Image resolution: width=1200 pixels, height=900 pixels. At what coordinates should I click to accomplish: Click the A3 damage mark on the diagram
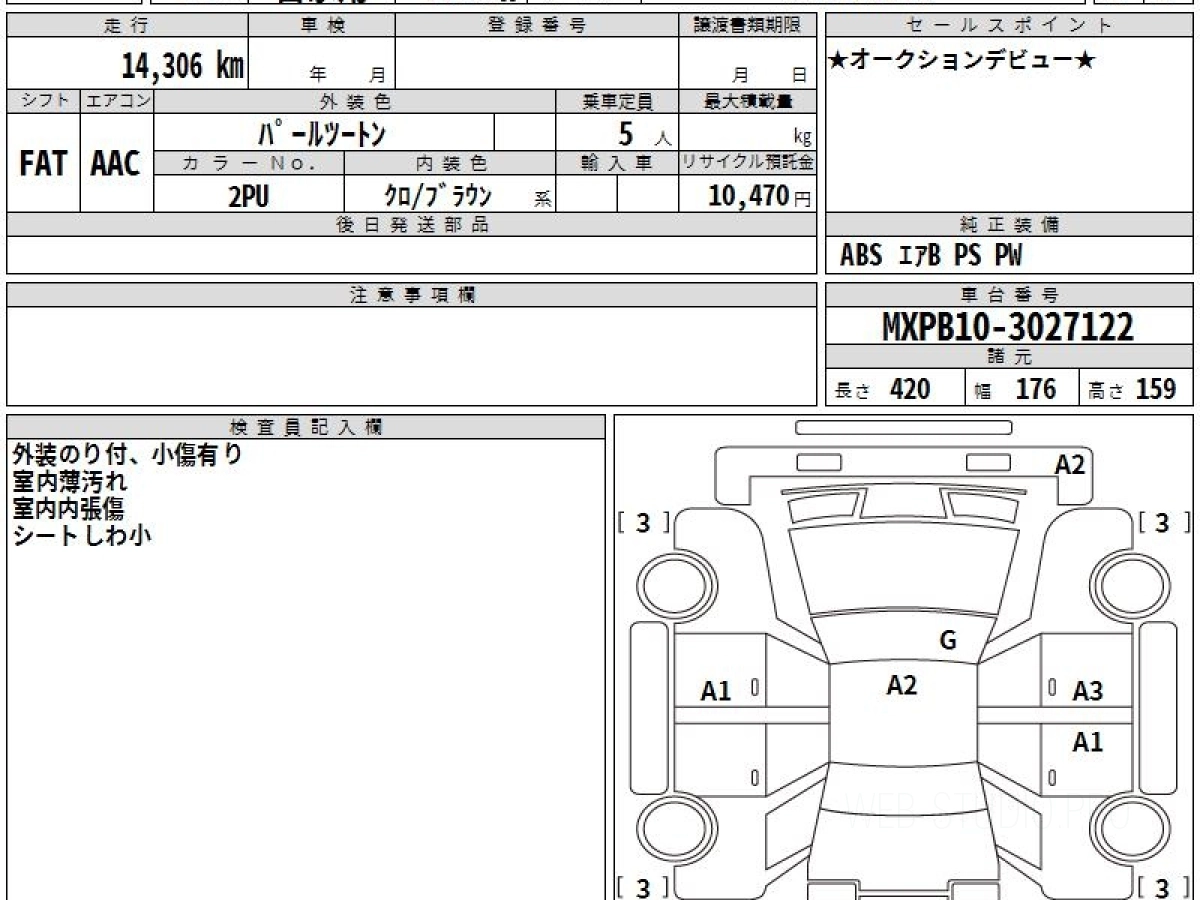[1087, 691]
